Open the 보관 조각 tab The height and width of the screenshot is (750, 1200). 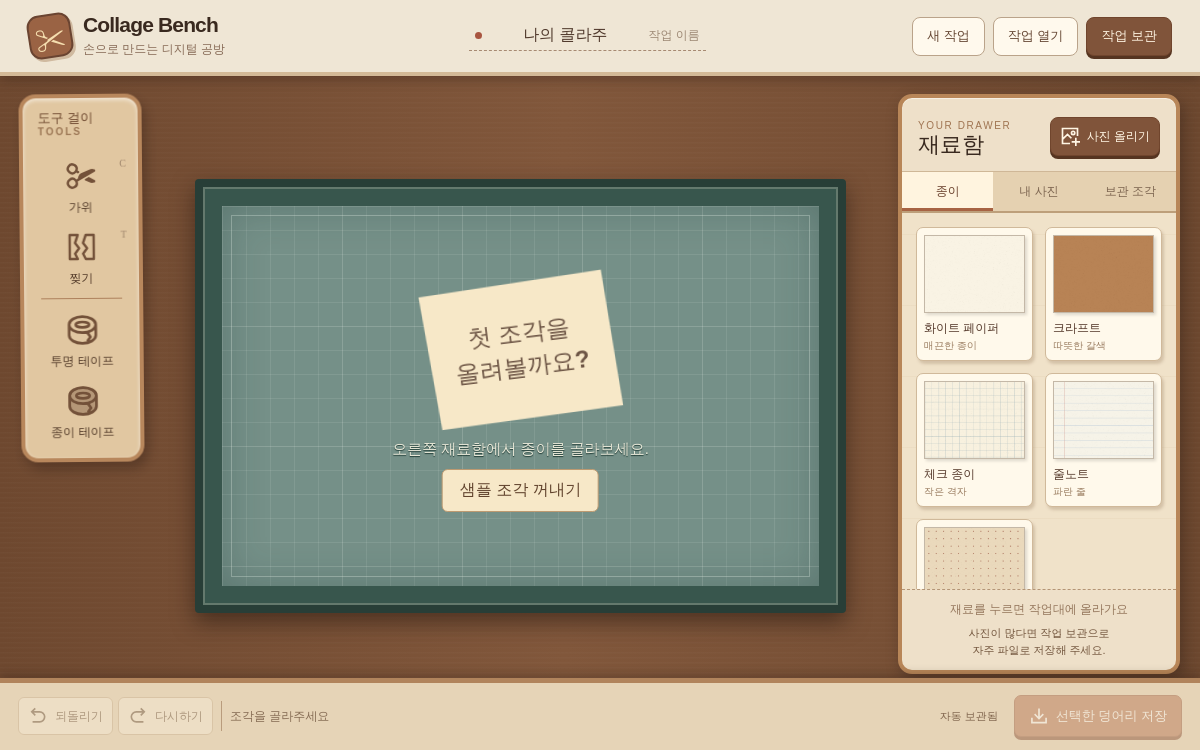(x=1130, y=191)
